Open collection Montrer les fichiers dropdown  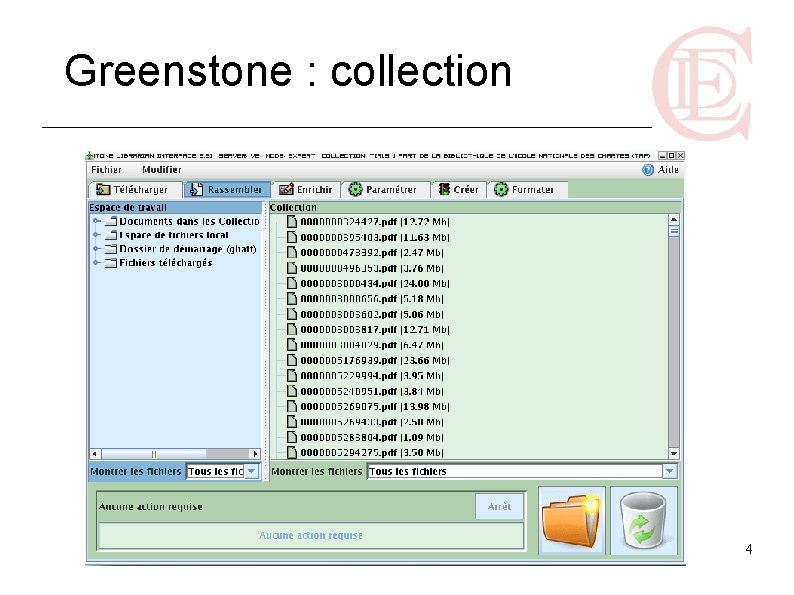pyautogui.click(x=670, y=471)
